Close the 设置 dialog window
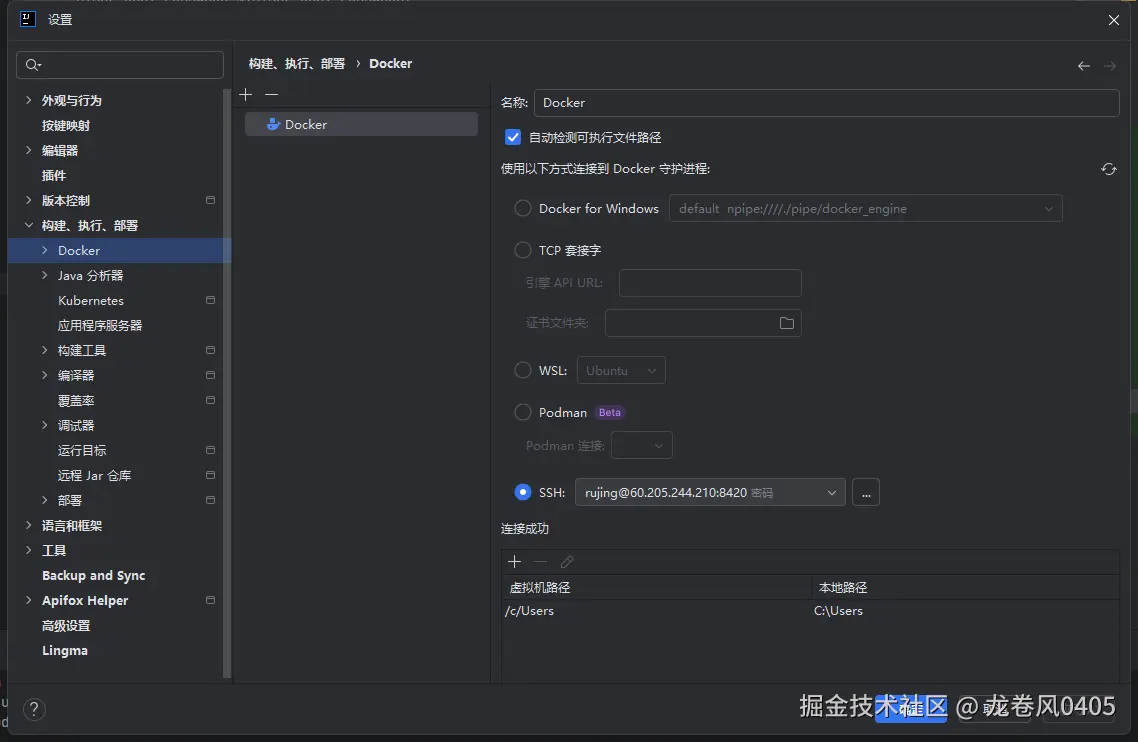Image resolution: width=1138 pixels, height=742 pixels. click(x=1114, y=20)
